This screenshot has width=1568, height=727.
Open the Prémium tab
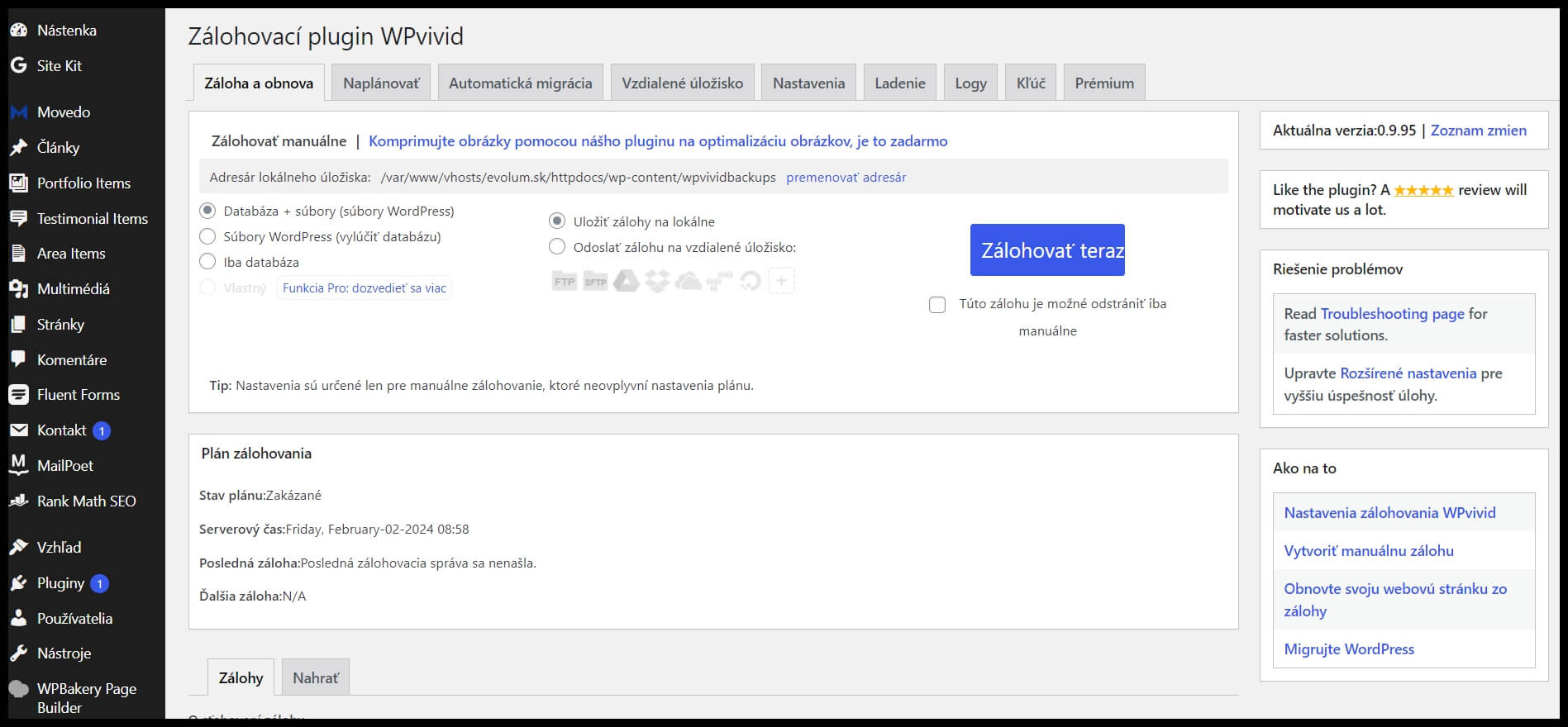1104,83
